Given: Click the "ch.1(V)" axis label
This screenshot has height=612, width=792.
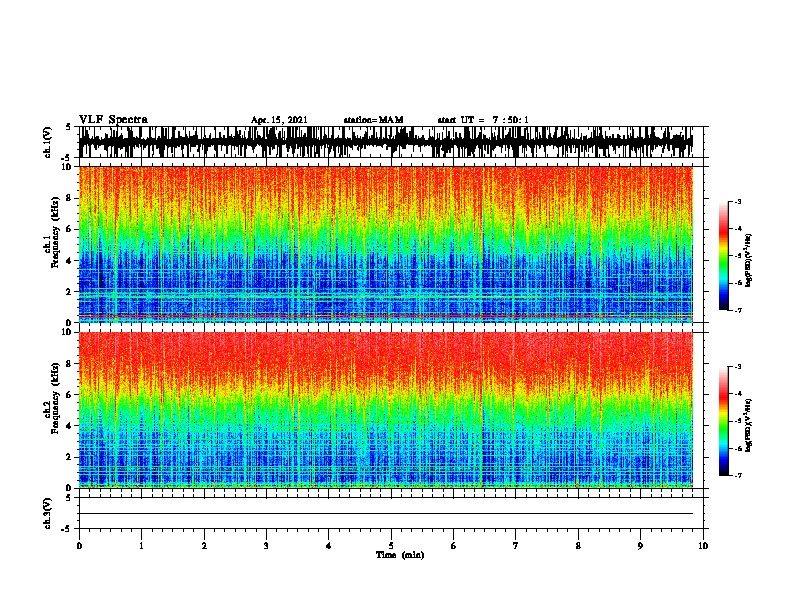Looking at the screenshot, I should pyautogui.click(x=48, y=142).
